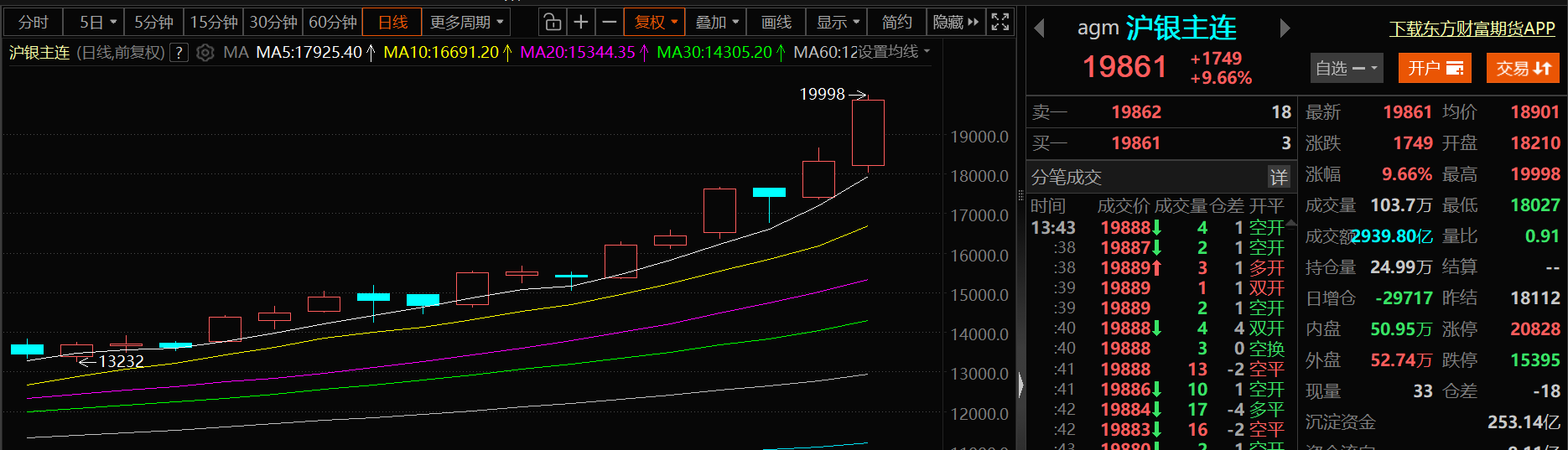1568x450 pixels.
Task: Zoom in chart with plus icon
Action: (580, 22)
